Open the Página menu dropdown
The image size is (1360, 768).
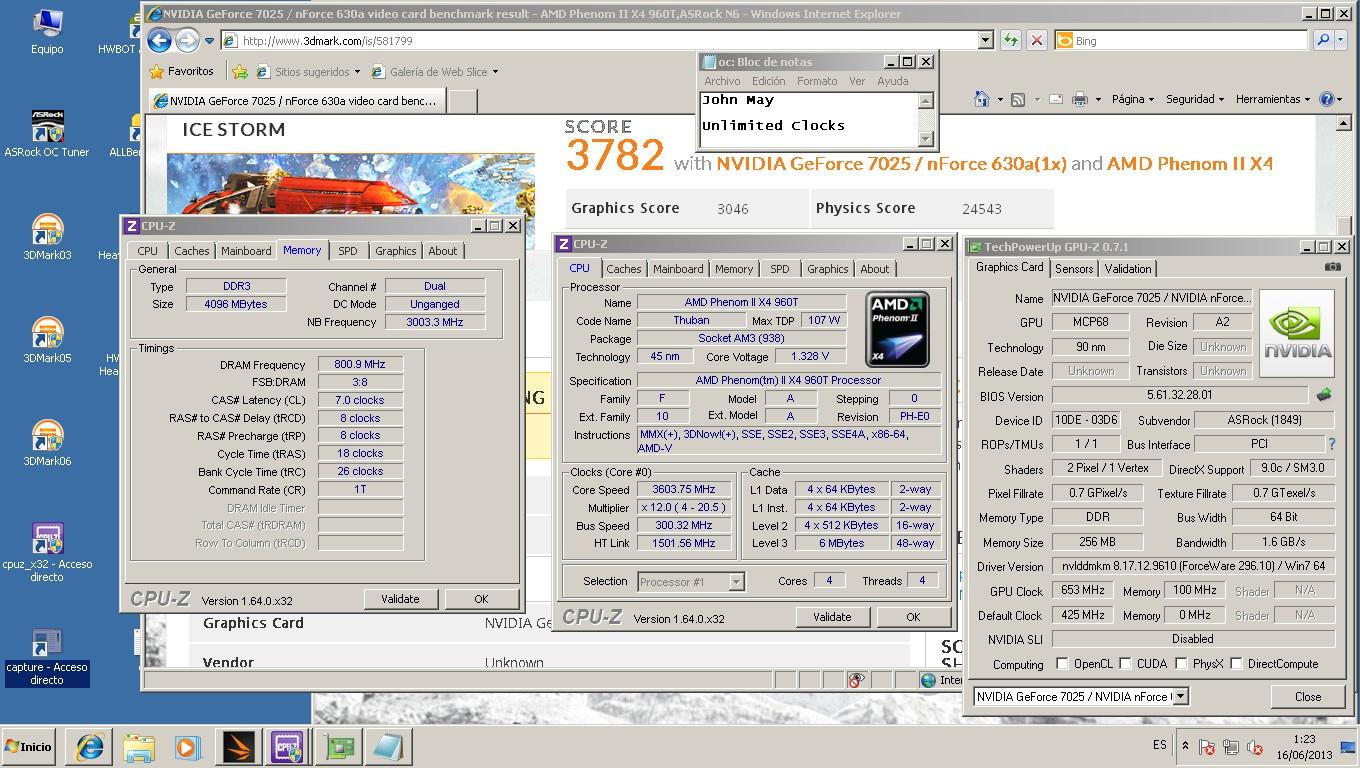tap(1132, 99)
